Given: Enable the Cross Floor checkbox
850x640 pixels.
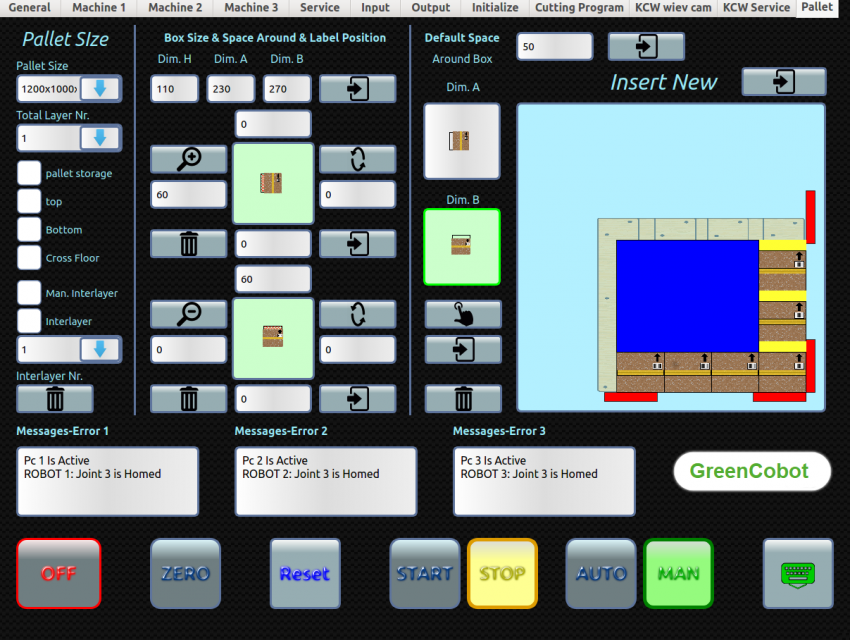Looking at the screenshot, I should point(29,257).
